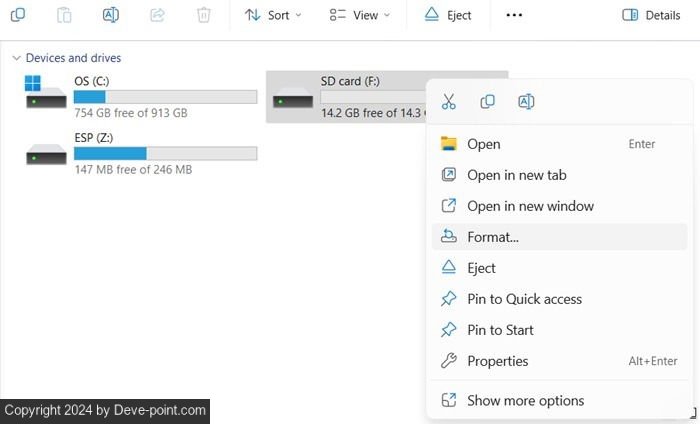Viewport: 700px width, 424px height.
Task: Click the Cut scissors icon in context menu
Action: click(x=448, y=102)
